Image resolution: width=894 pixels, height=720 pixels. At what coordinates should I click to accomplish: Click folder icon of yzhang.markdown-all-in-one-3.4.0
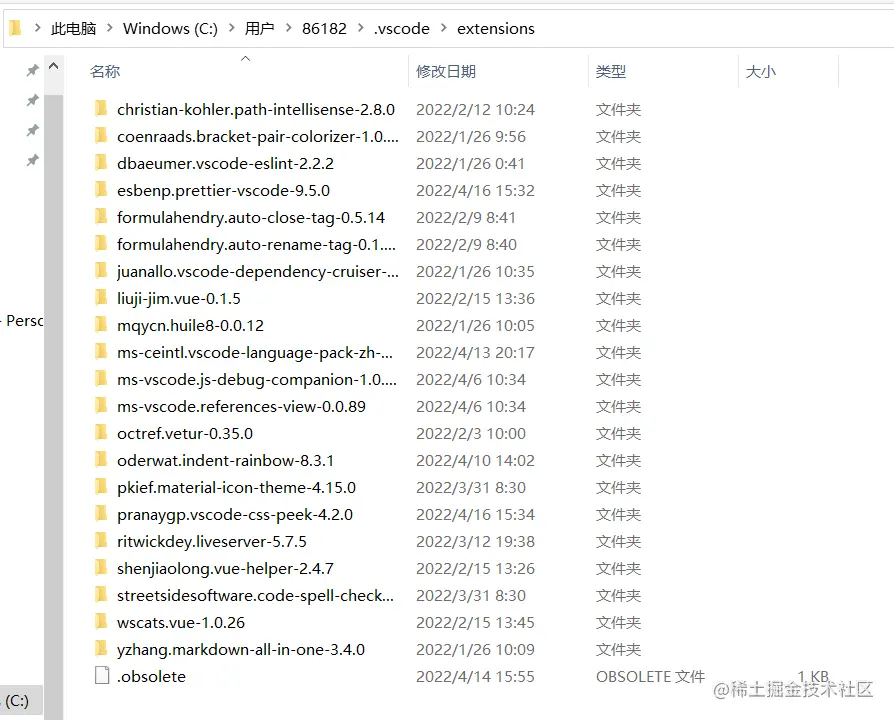coord(101,649)
